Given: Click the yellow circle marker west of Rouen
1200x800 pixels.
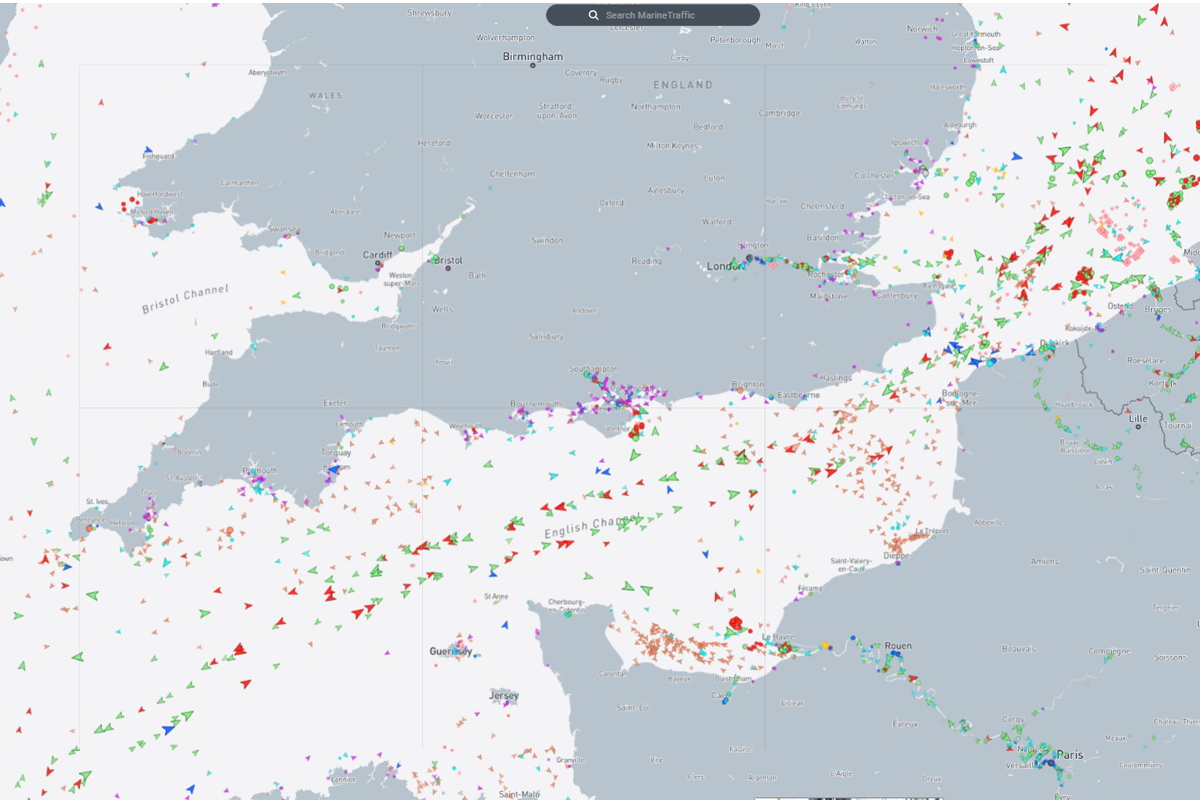Looking at the screenshot, I should coord(825,646).
